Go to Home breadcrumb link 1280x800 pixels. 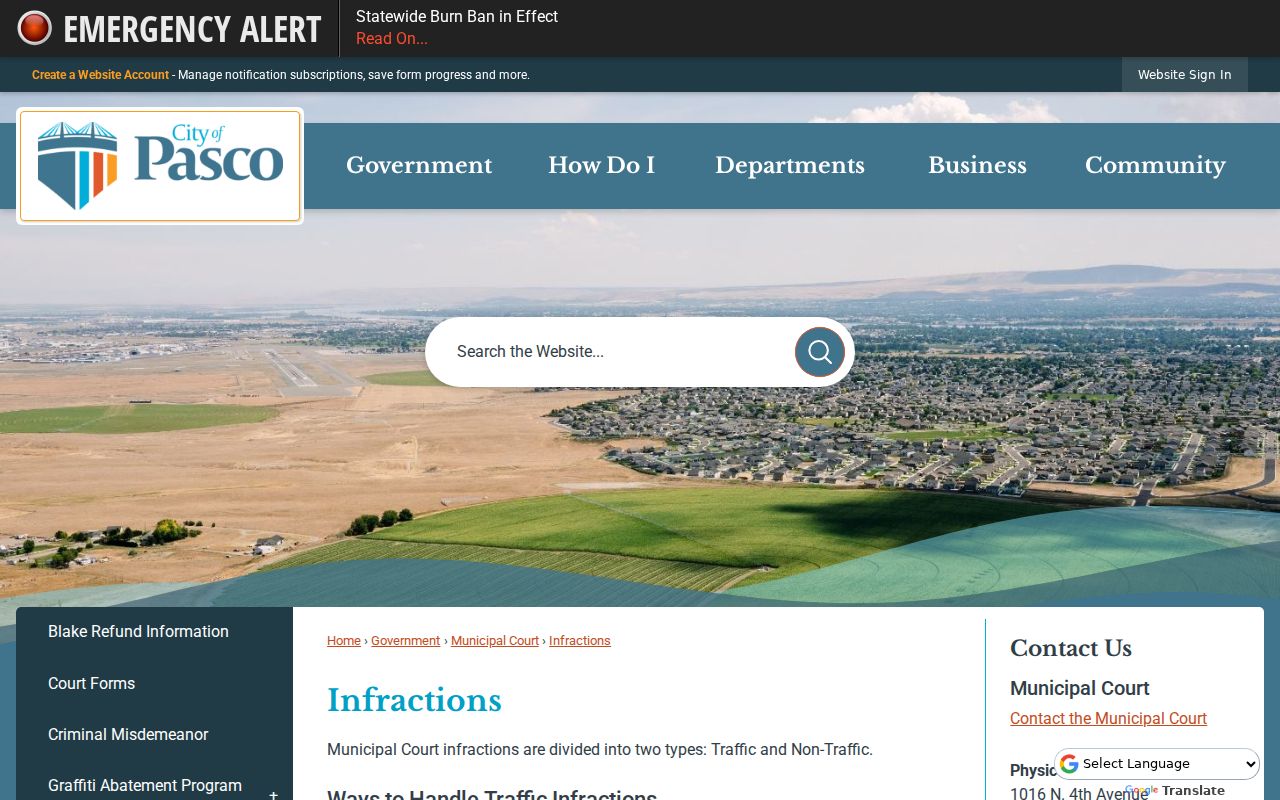344,641
